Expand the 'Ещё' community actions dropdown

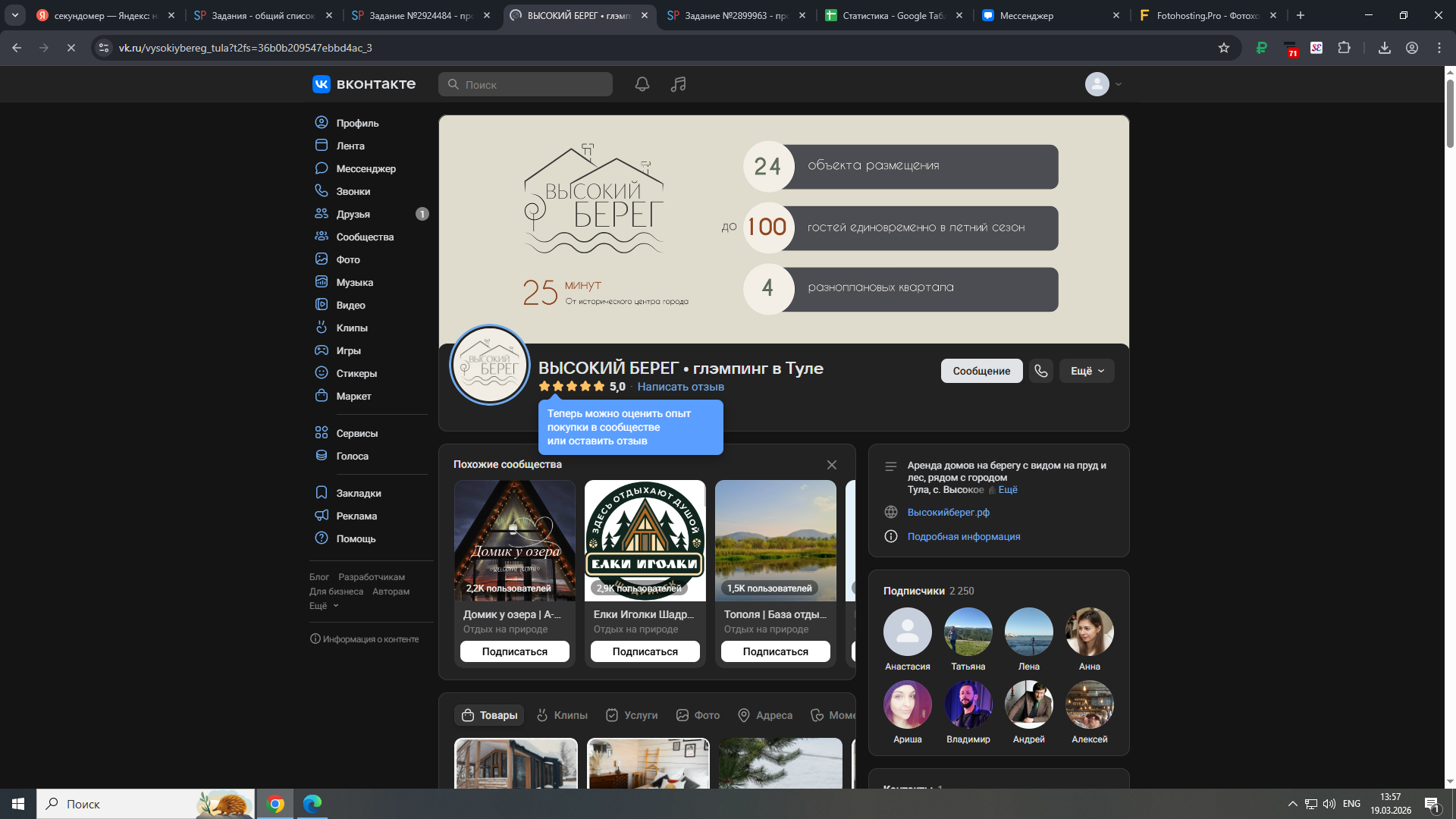1087,371
